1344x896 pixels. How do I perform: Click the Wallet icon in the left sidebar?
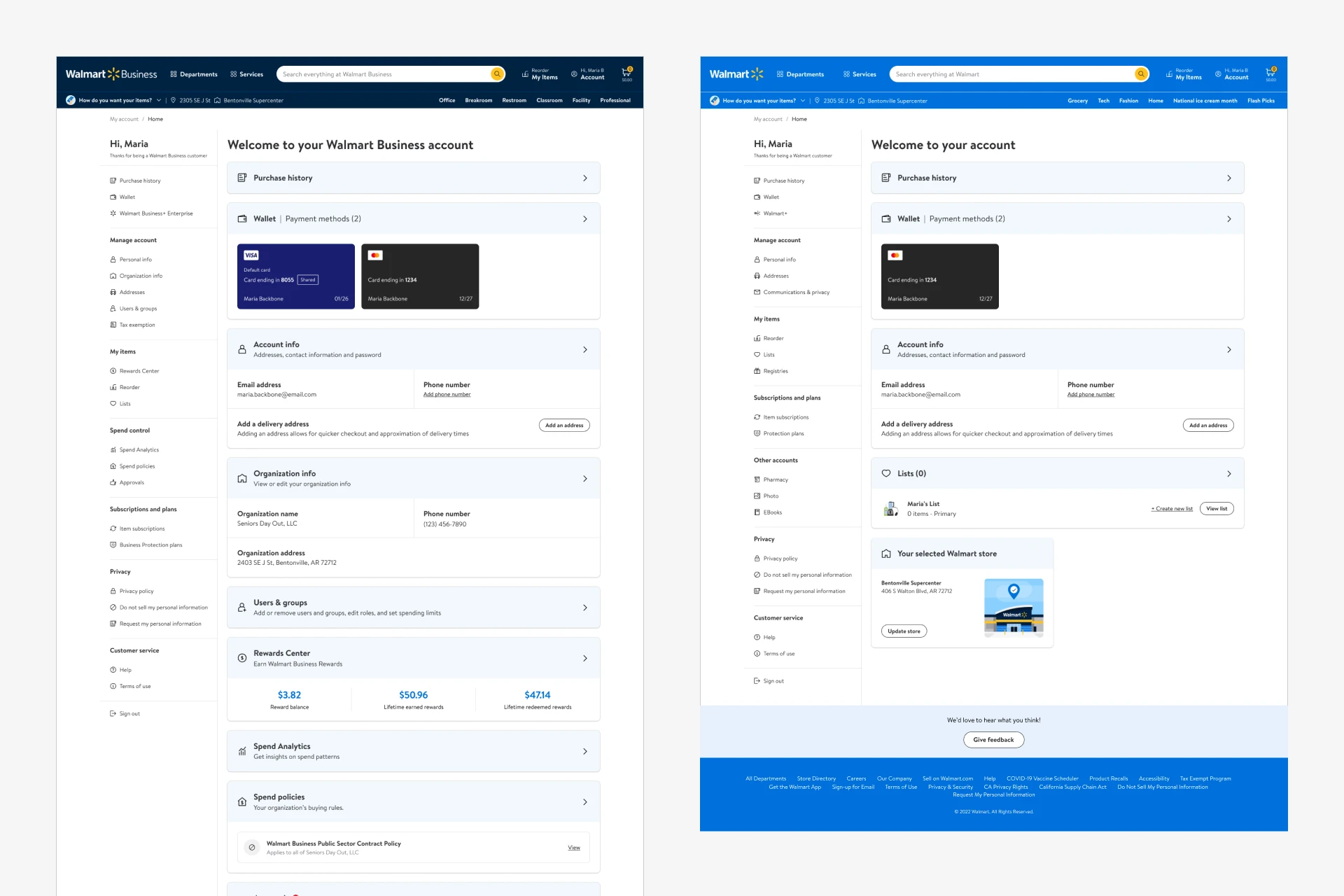pyautogui.click(x=113, y=197)
